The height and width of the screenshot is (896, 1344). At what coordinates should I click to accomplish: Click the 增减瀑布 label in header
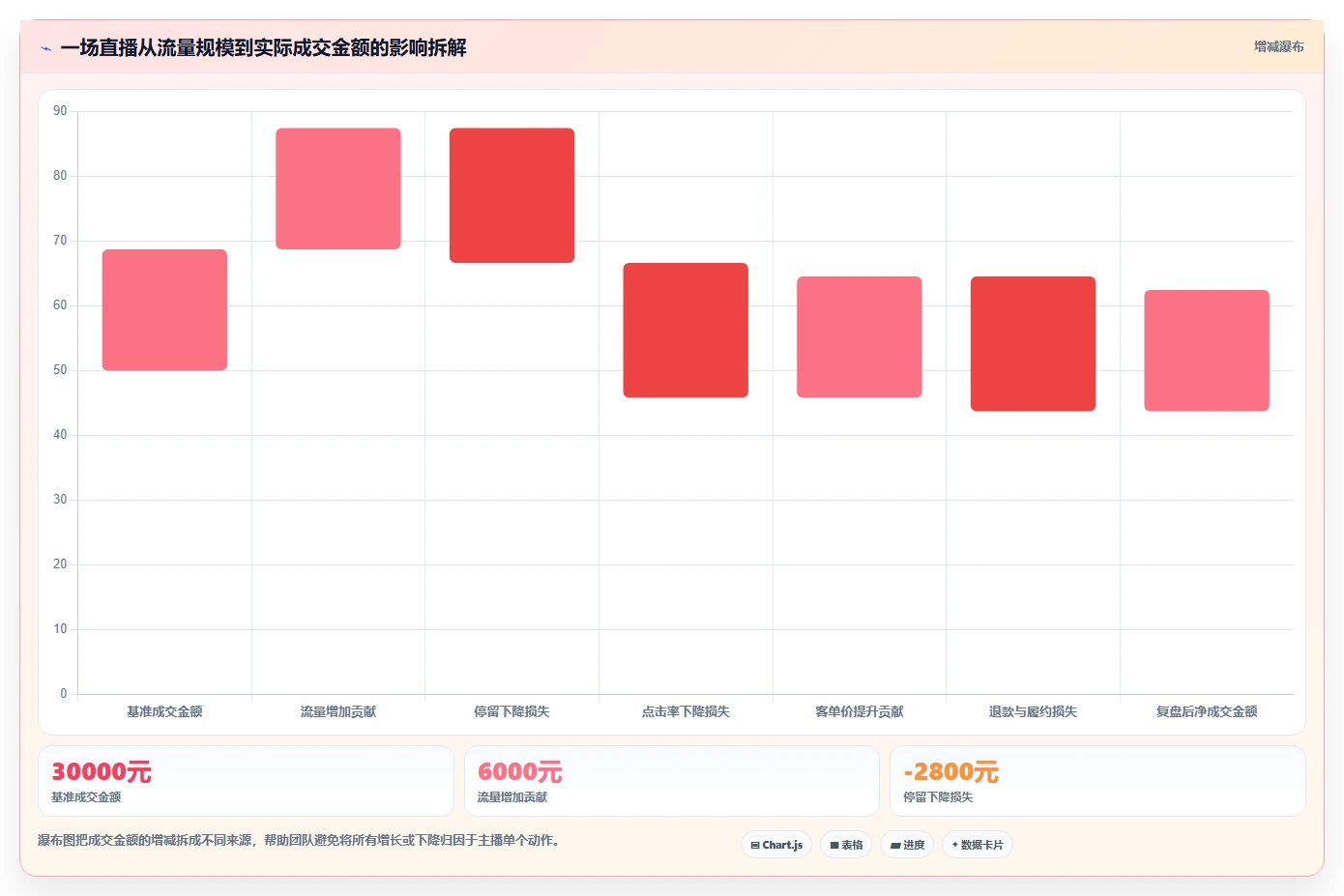click(1278, 46)
